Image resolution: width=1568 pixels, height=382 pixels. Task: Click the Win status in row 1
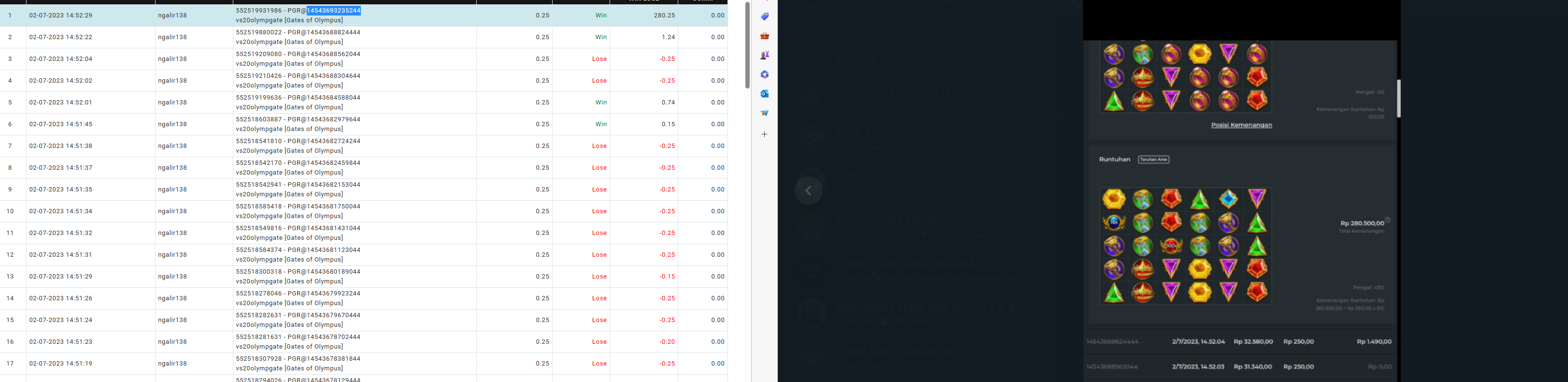(601, 15)
